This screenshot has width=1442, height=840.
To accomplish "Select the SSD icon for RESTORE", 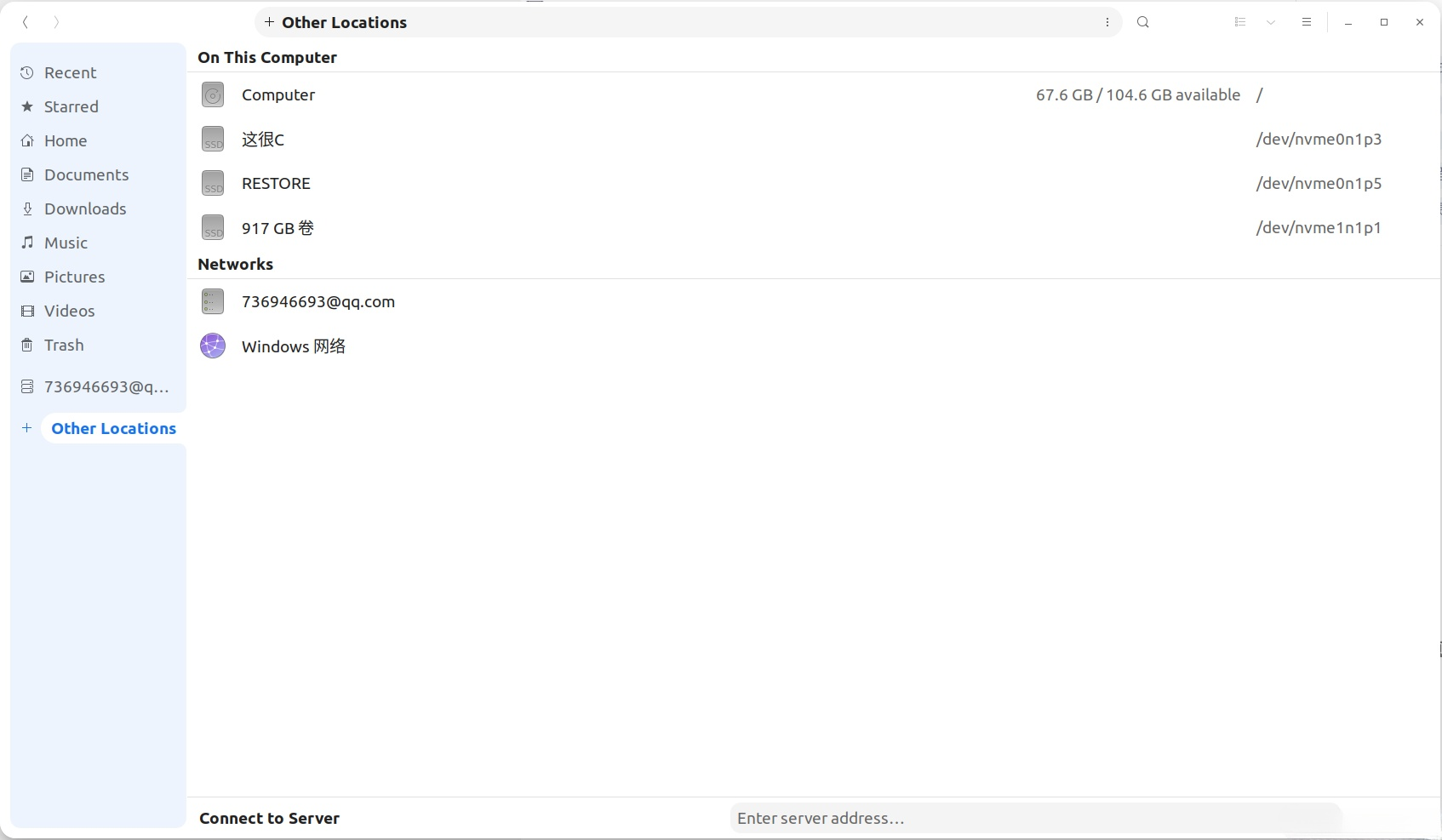I will click(213, 183).
